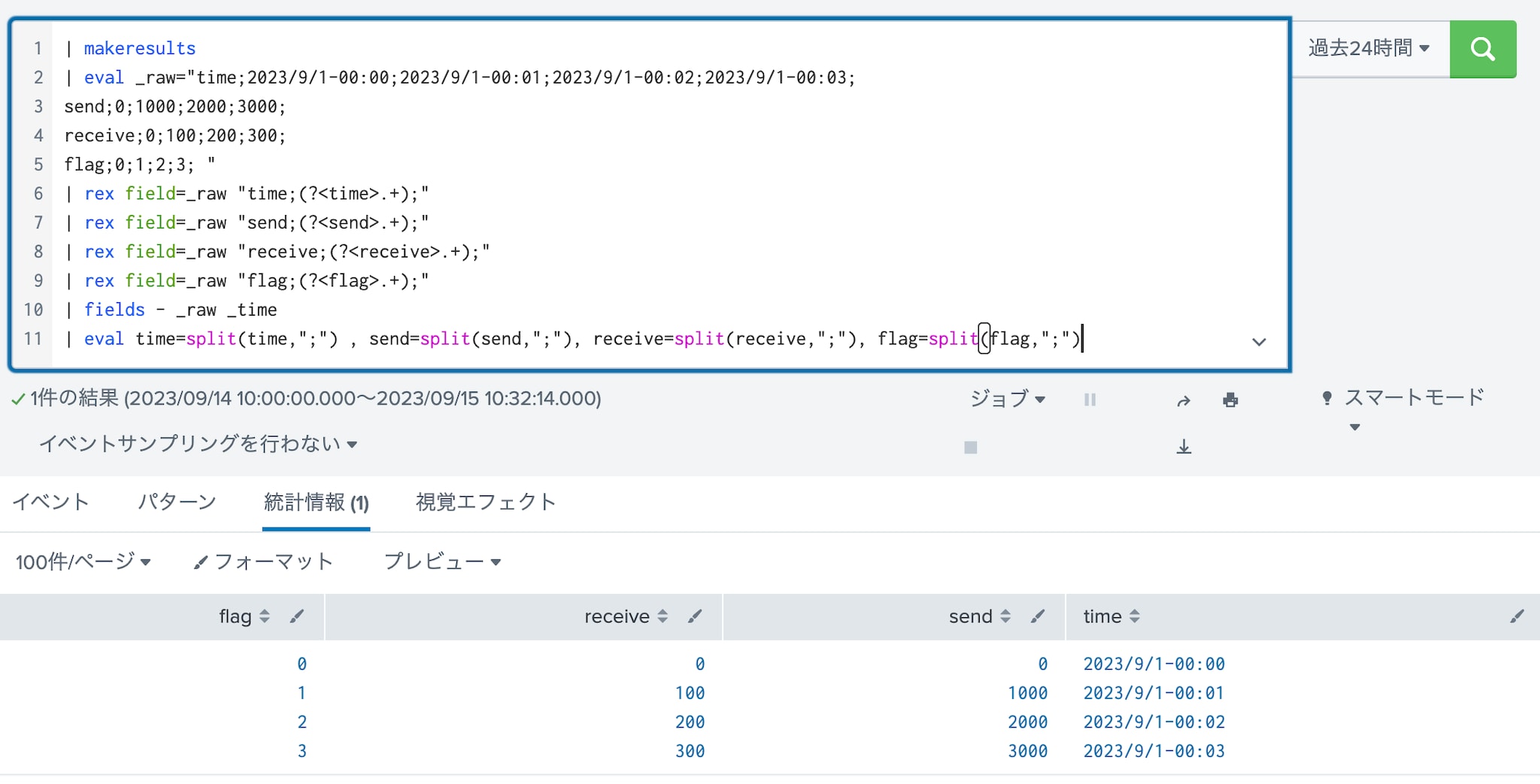The height and width of the screenshot is (784, 1540).
Task: Click the time value 2023/9/1-00:03
Action: click(x=1153, y=751)
